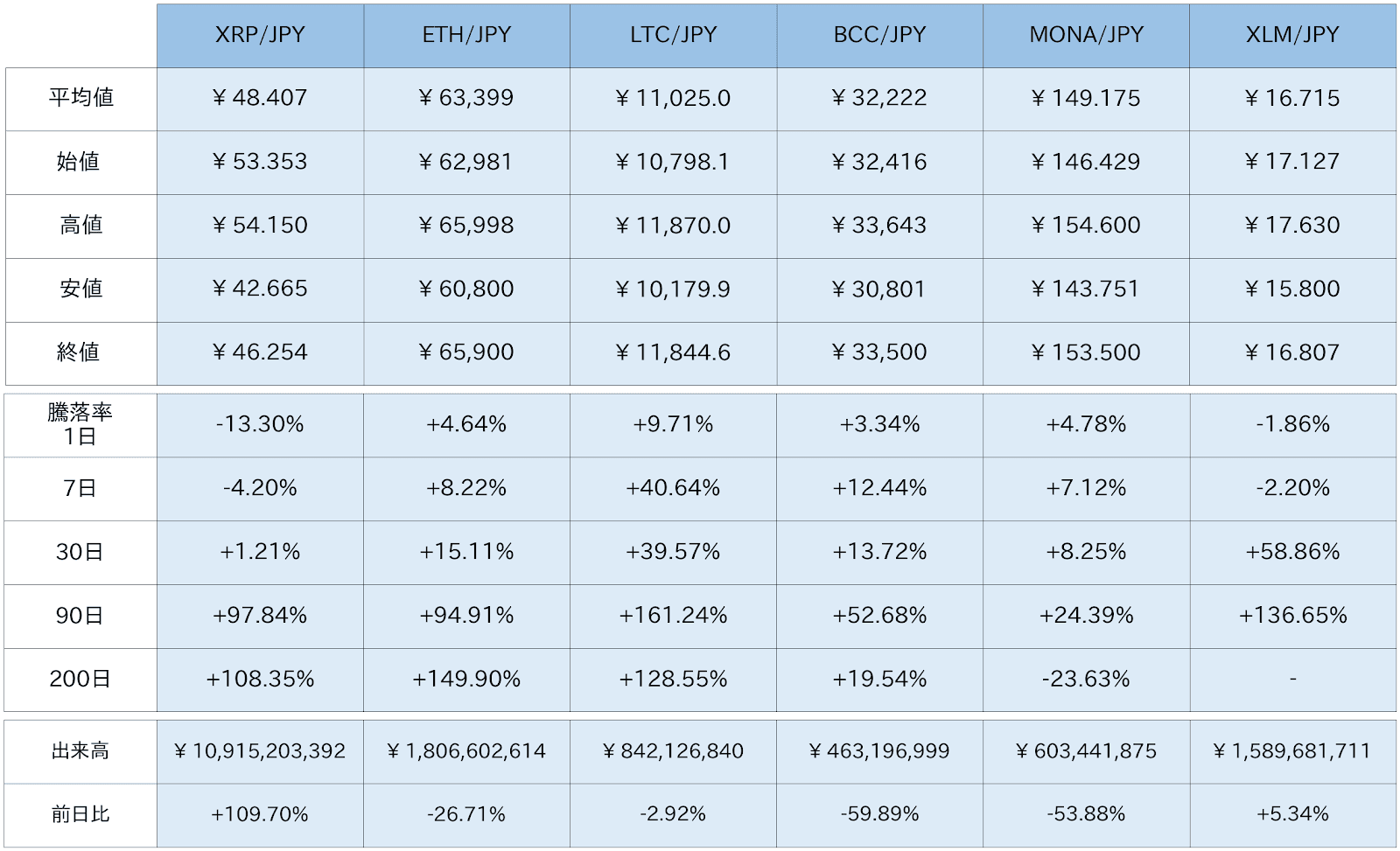Viewport: 1400px width, 851px height.
Task: Click the 出来高 row label
Action: click(80, 751)
